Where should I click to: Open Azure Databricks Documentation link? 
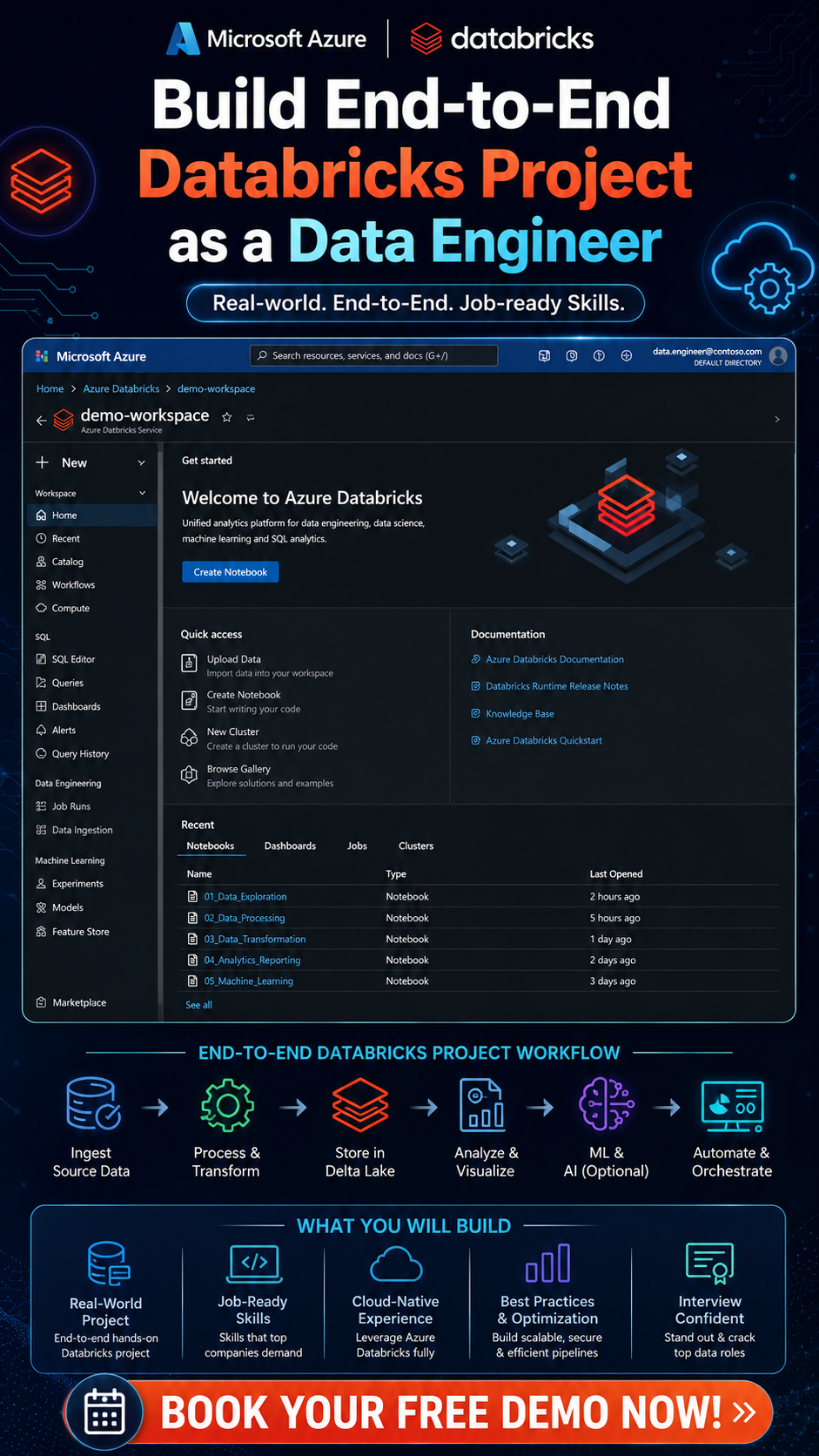(554, 659)
